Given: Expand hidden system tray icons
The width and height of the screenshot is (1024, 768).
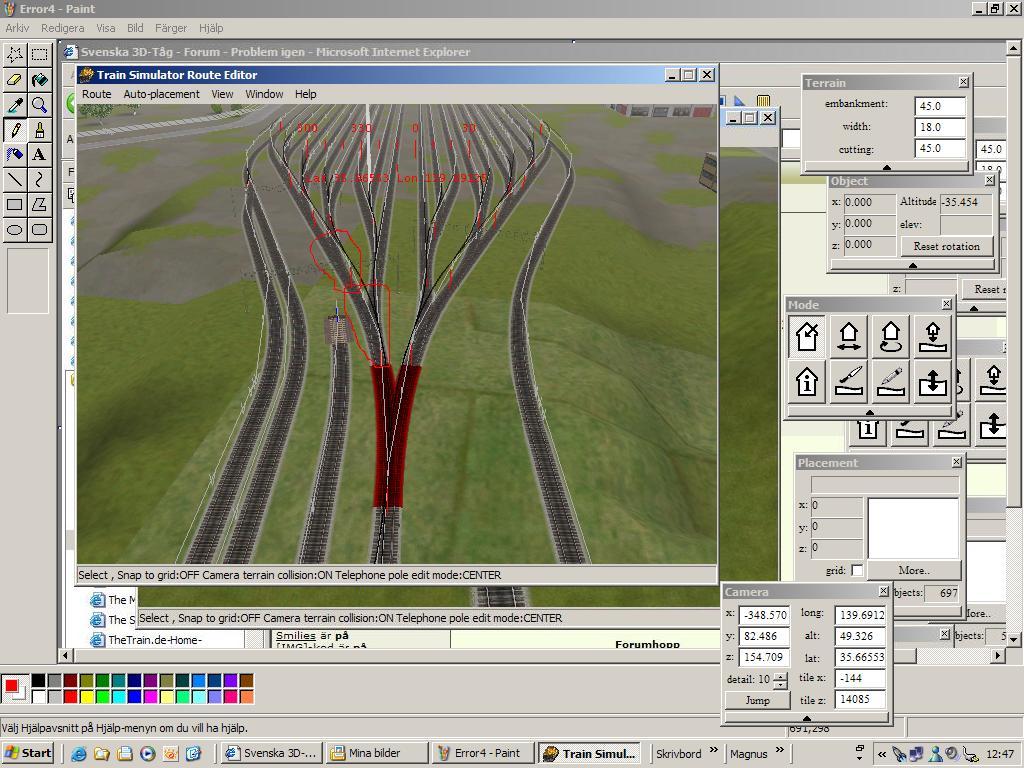Looking at the screenshot, I should point(882,754).
